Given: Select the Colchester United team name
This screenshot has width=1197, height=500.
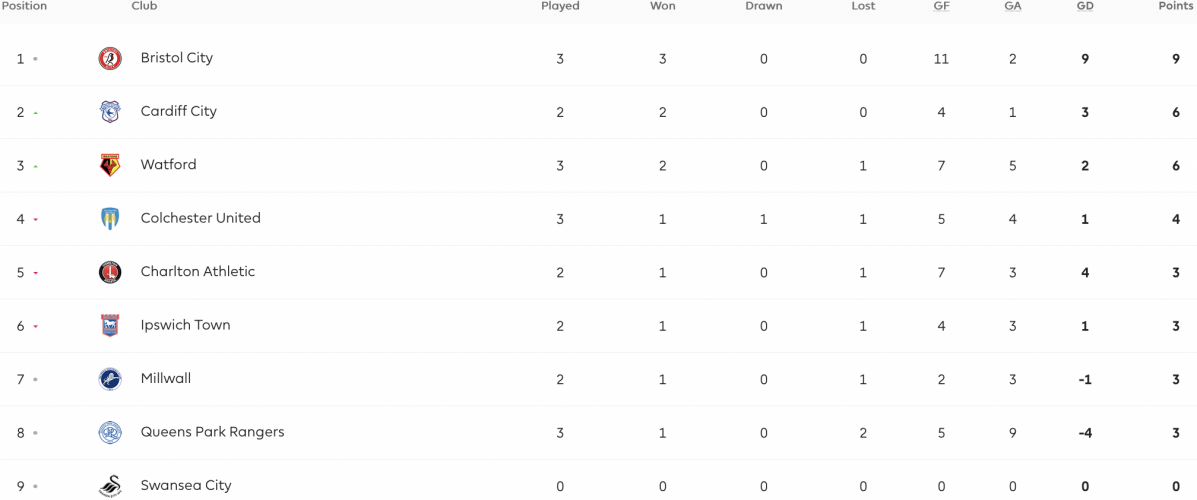Looking at the screenshot, I should click(201, 218).
